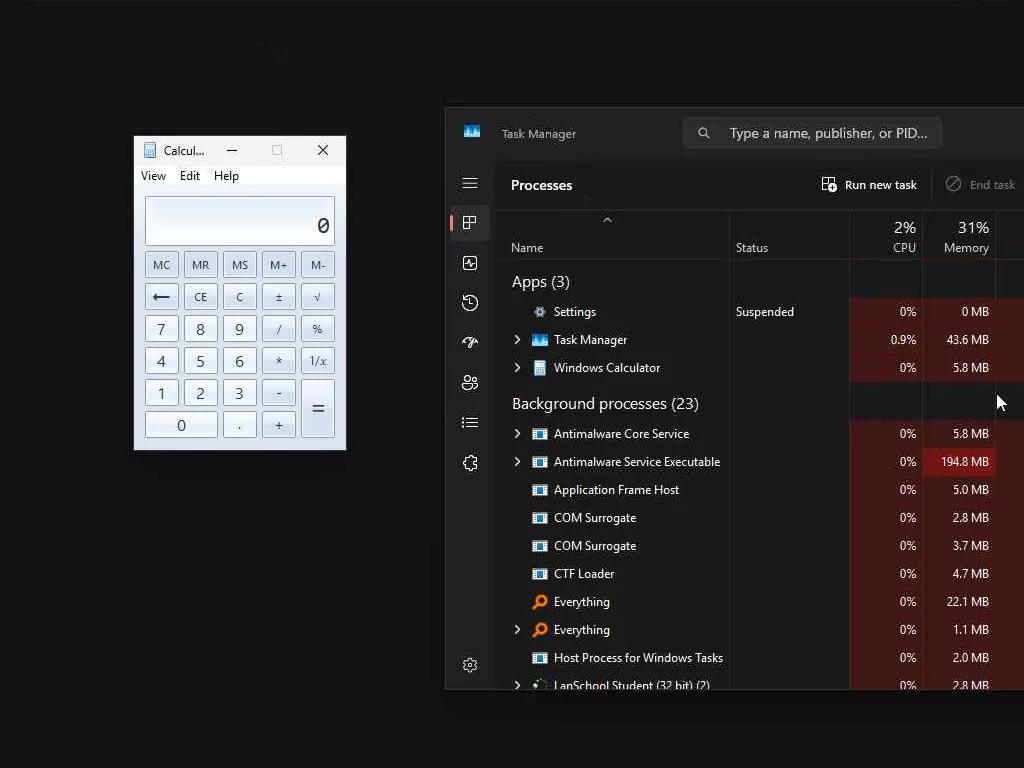The height and width of the screenshot is (768, 1024).
Task: Open the Calculator Edit menu
Action: 190,176
